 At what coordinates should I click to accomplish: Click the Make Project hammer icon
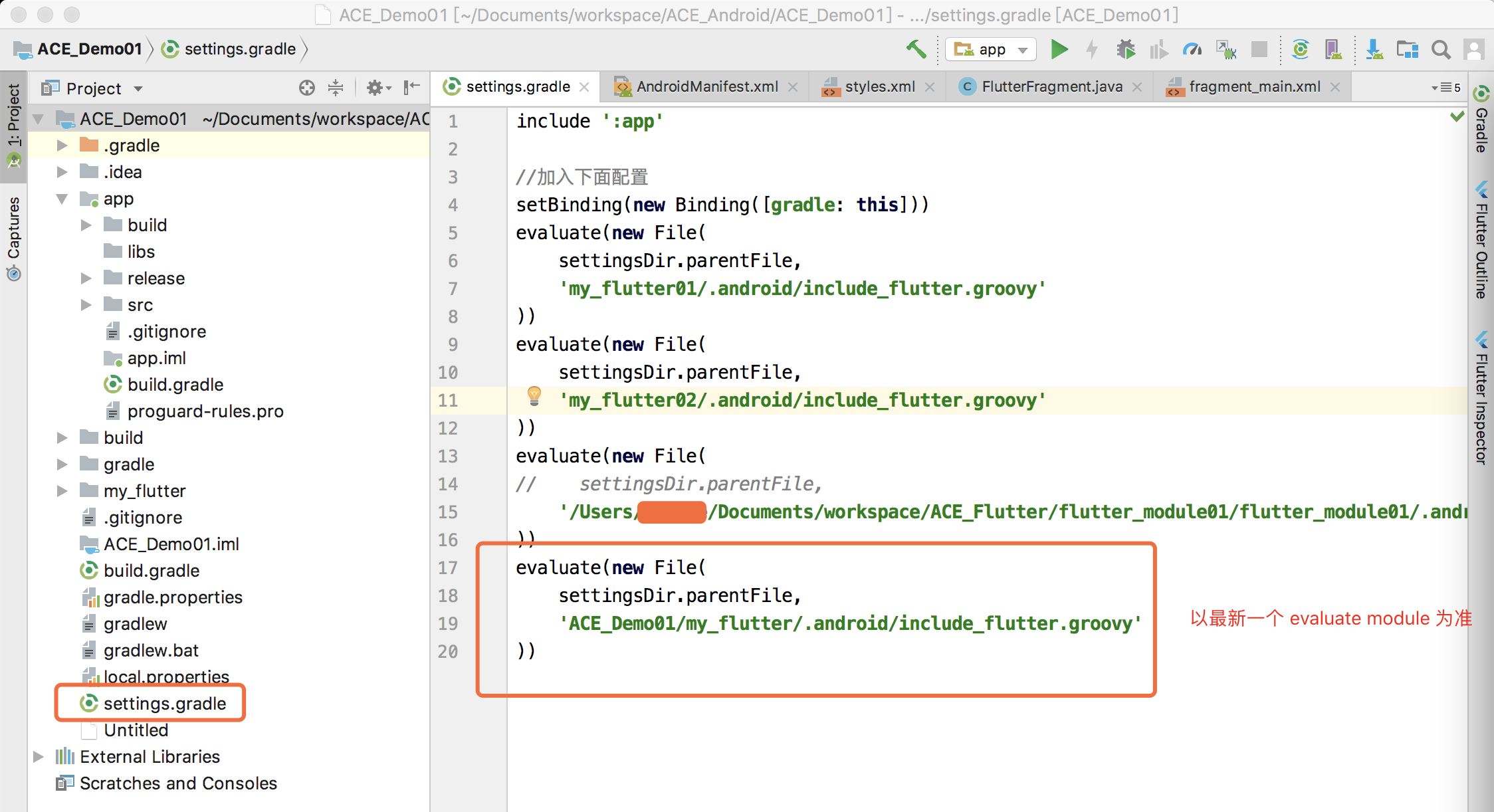(916, 49)
